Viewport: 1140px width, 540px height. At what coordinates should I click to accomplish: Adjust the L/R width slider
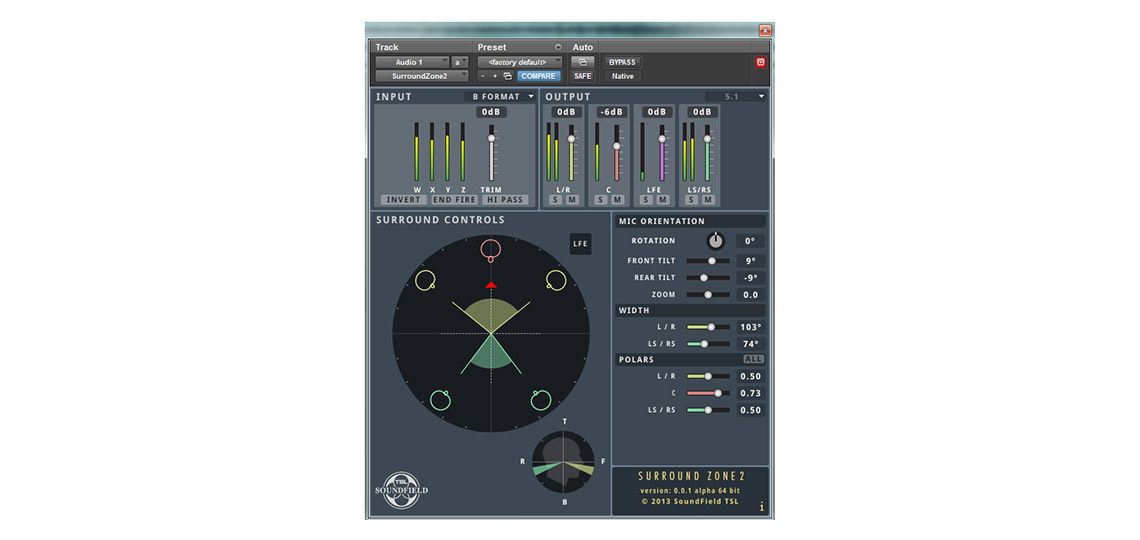[711, 327]
